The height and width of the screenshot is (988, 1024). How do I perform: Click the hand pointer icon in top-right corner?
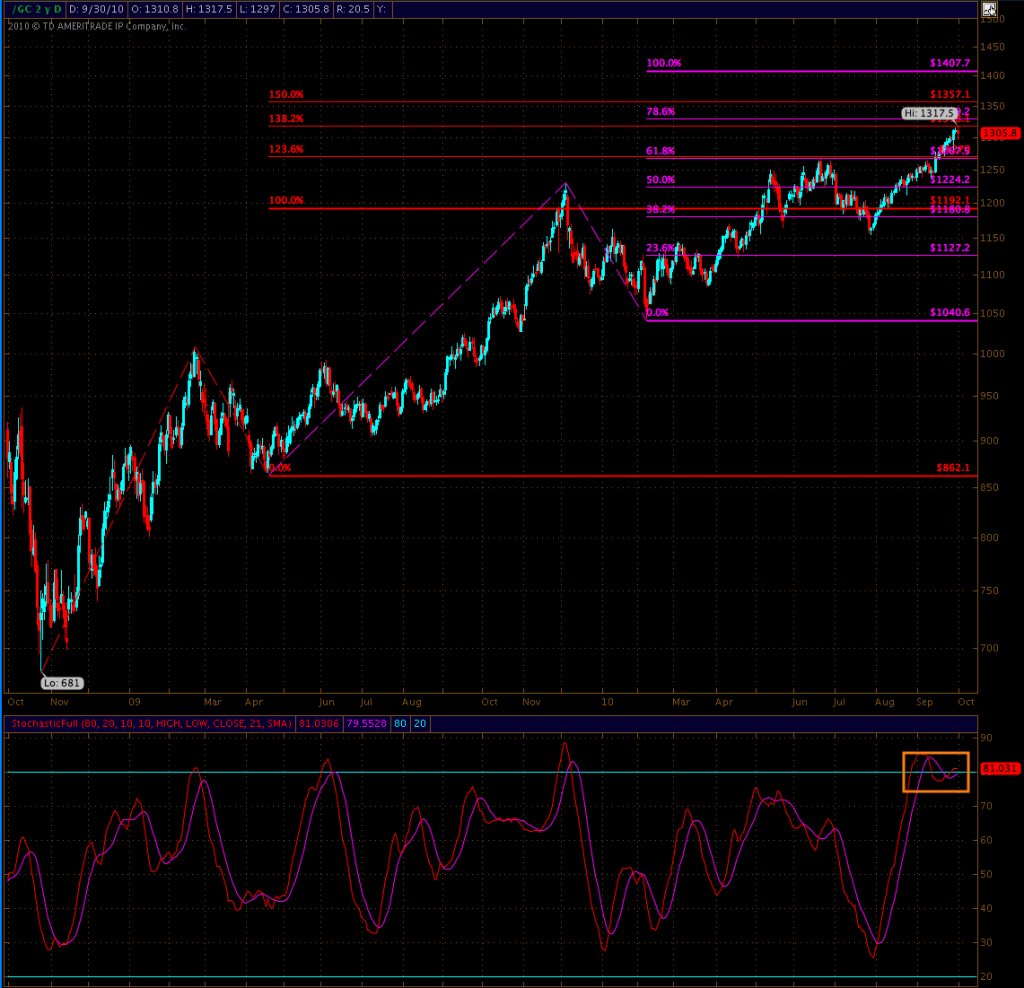pos(989,12)
